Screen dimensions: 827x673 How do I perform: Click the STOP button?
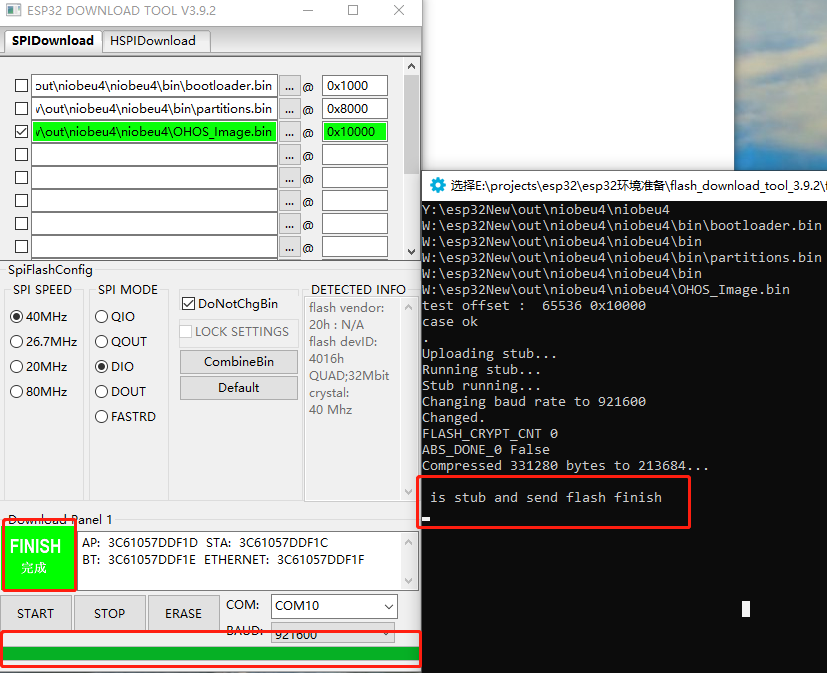pos(110,613)
